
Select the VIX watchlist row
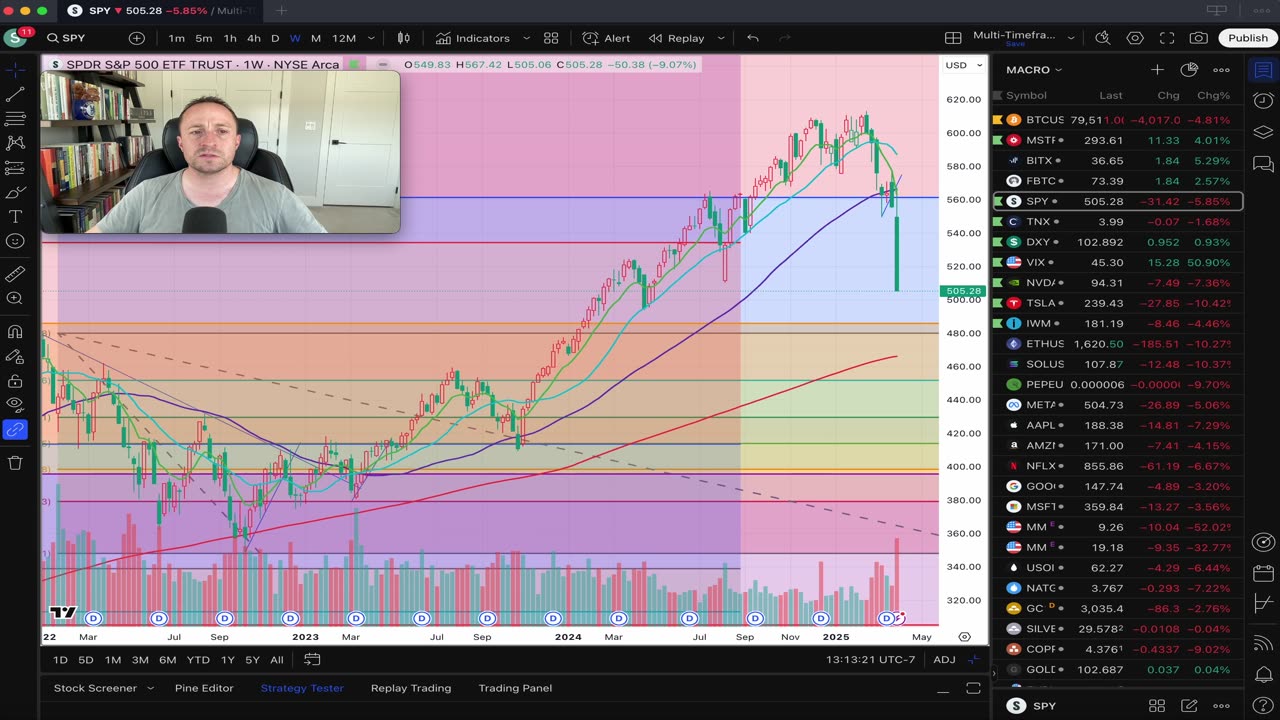coord(1117,263)
